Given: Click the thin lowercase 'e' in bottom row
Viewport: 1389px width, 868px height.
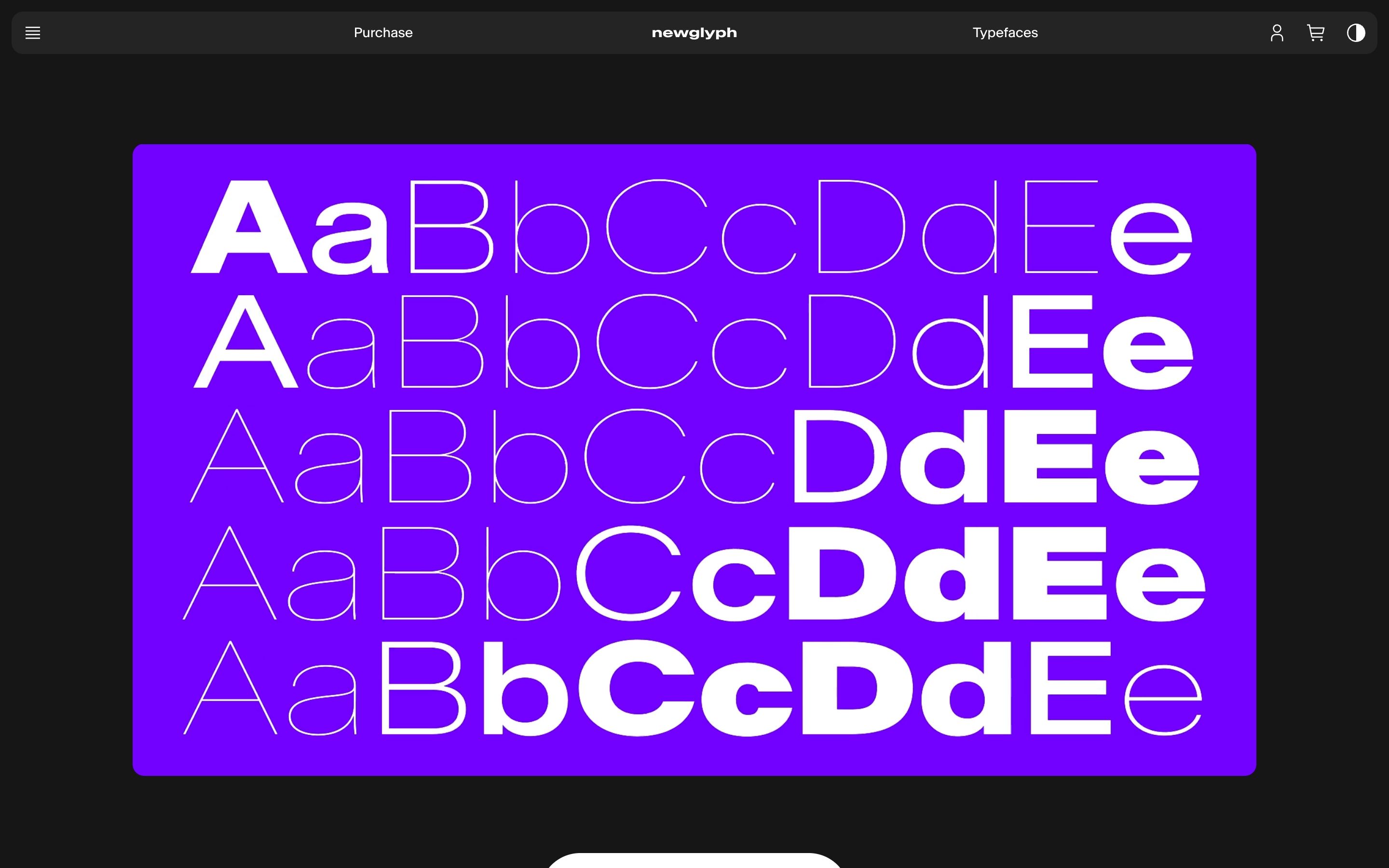Looking at the screenshot, I should [x=1163, y=700].
